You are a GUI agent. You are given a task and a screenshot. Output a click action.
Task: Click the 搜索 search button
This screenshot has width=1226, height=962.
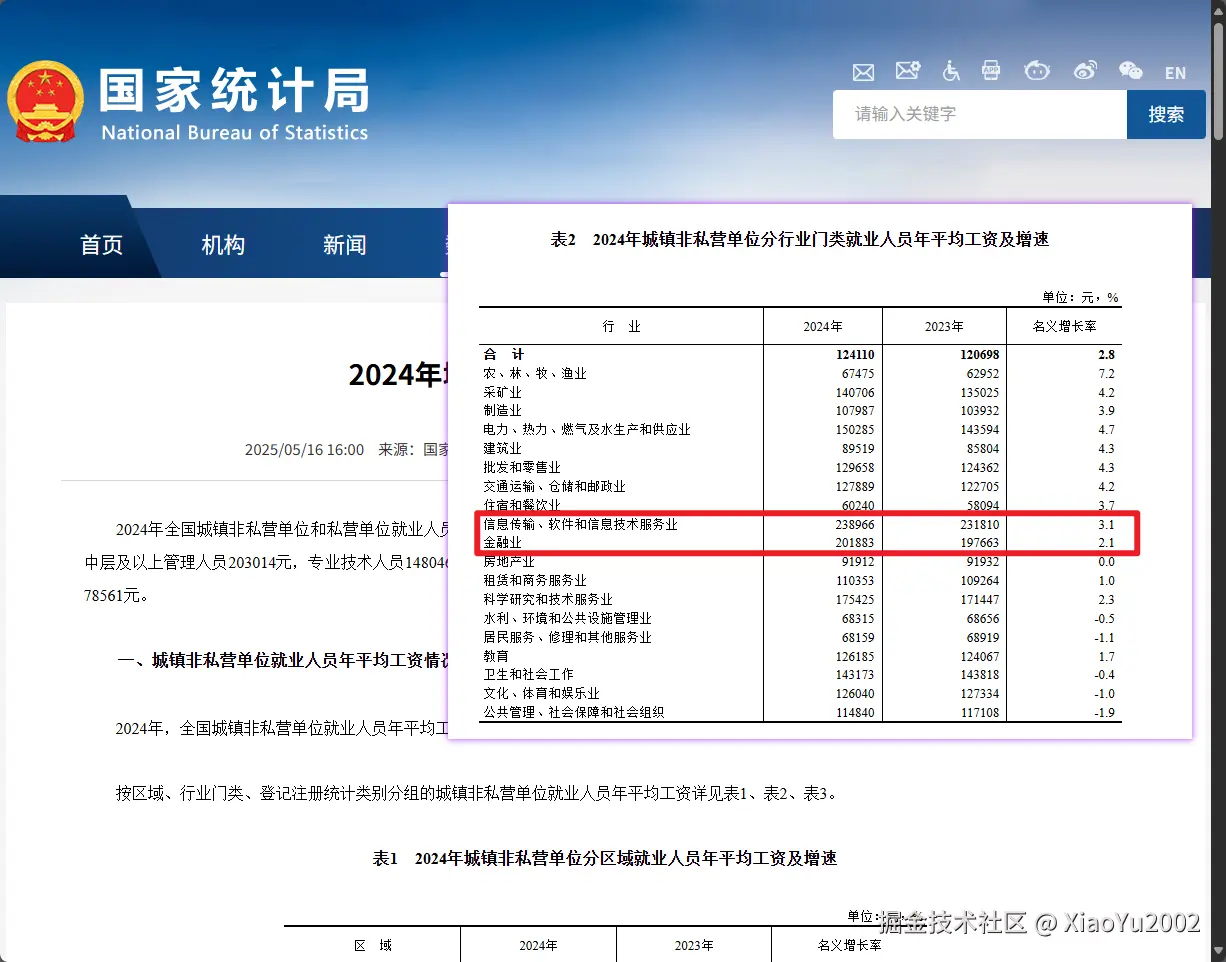(1166, 114)
